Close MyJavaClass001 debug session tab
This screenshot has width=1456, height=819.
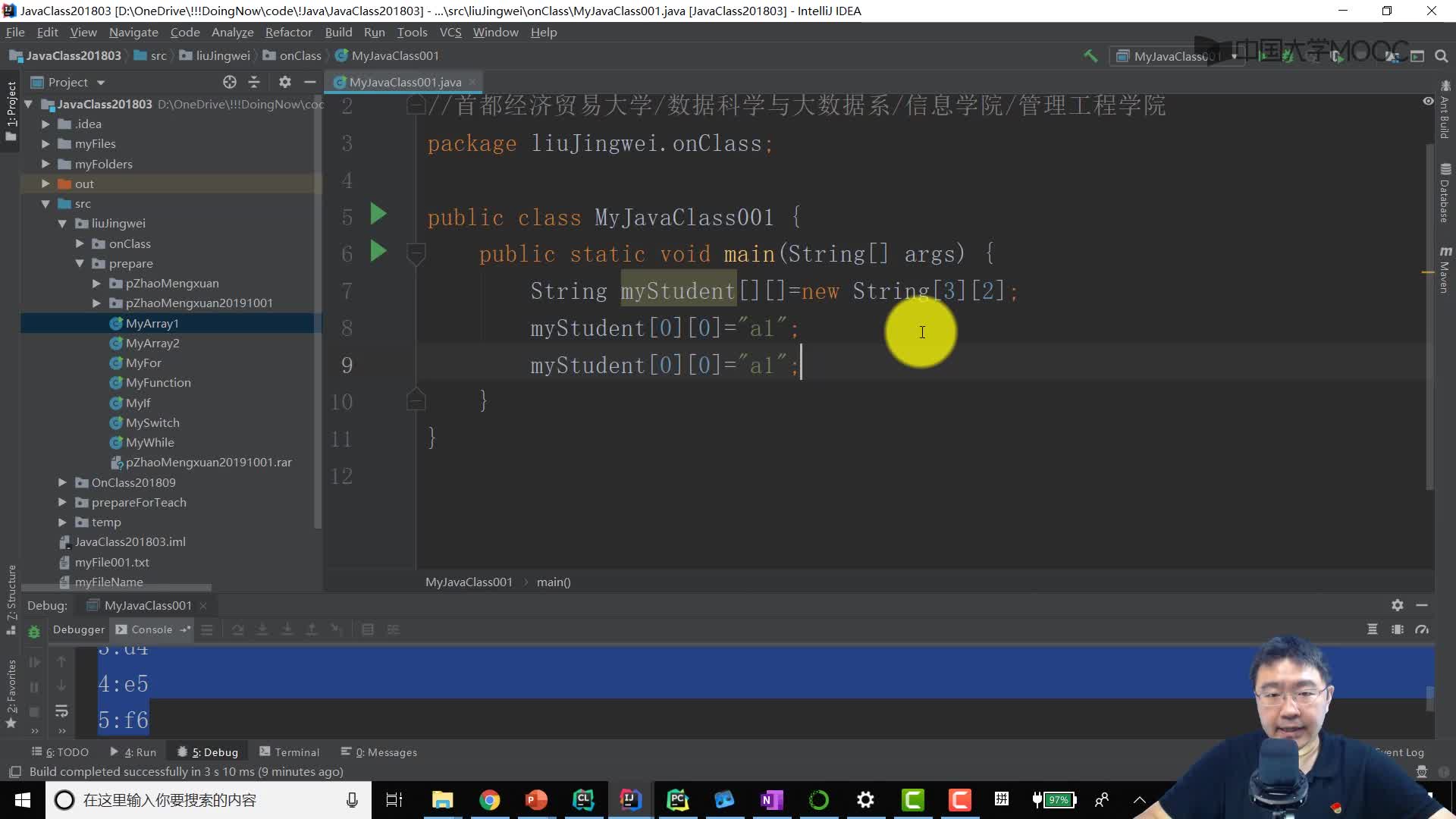(x=203, y=605)
